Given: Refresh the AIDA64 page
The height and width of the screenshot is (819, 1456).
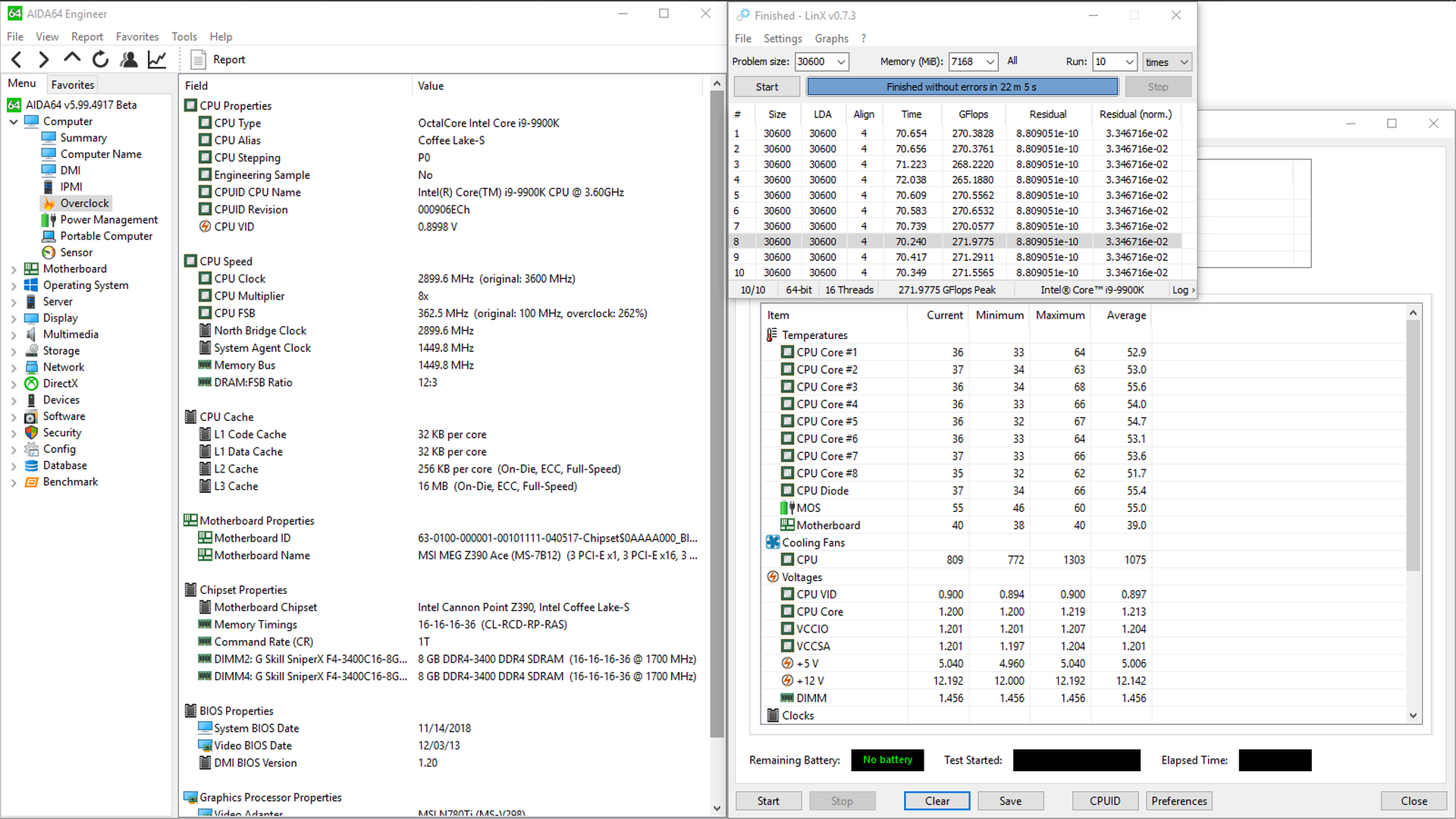Looking at the screenshot, I should 100,59.
